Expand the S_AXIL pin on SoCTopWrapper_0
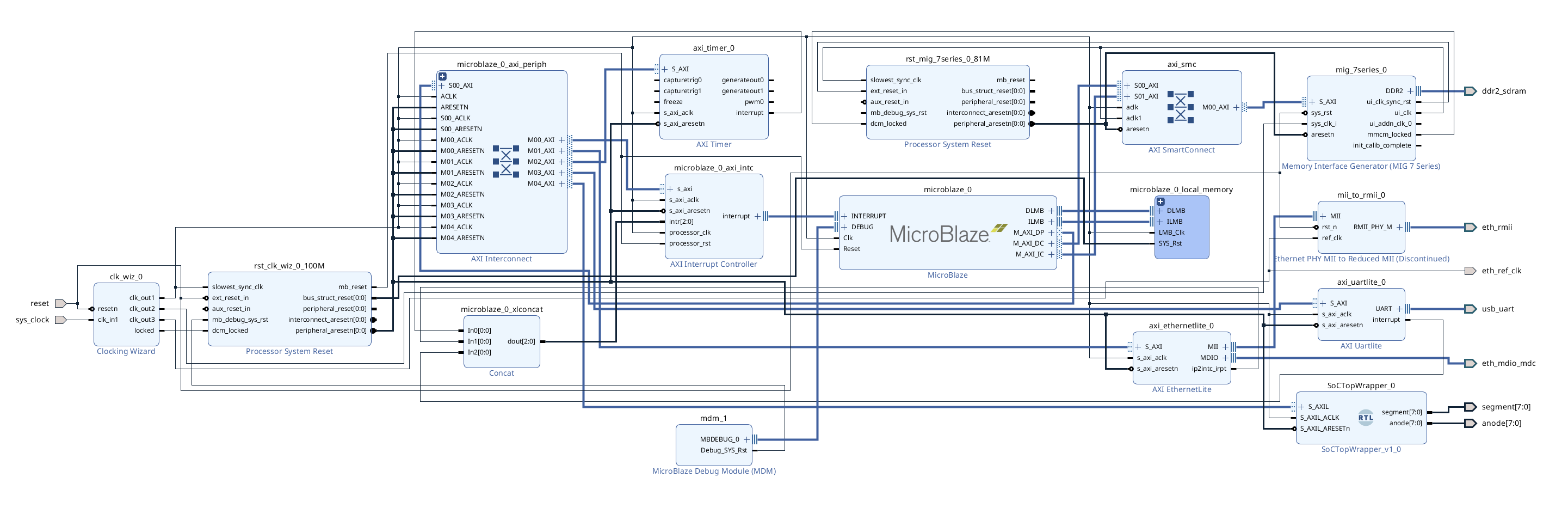Image resolution: width=1568 pixels, height=514 pixels. pyautogui.click(x=1301, y=407)
